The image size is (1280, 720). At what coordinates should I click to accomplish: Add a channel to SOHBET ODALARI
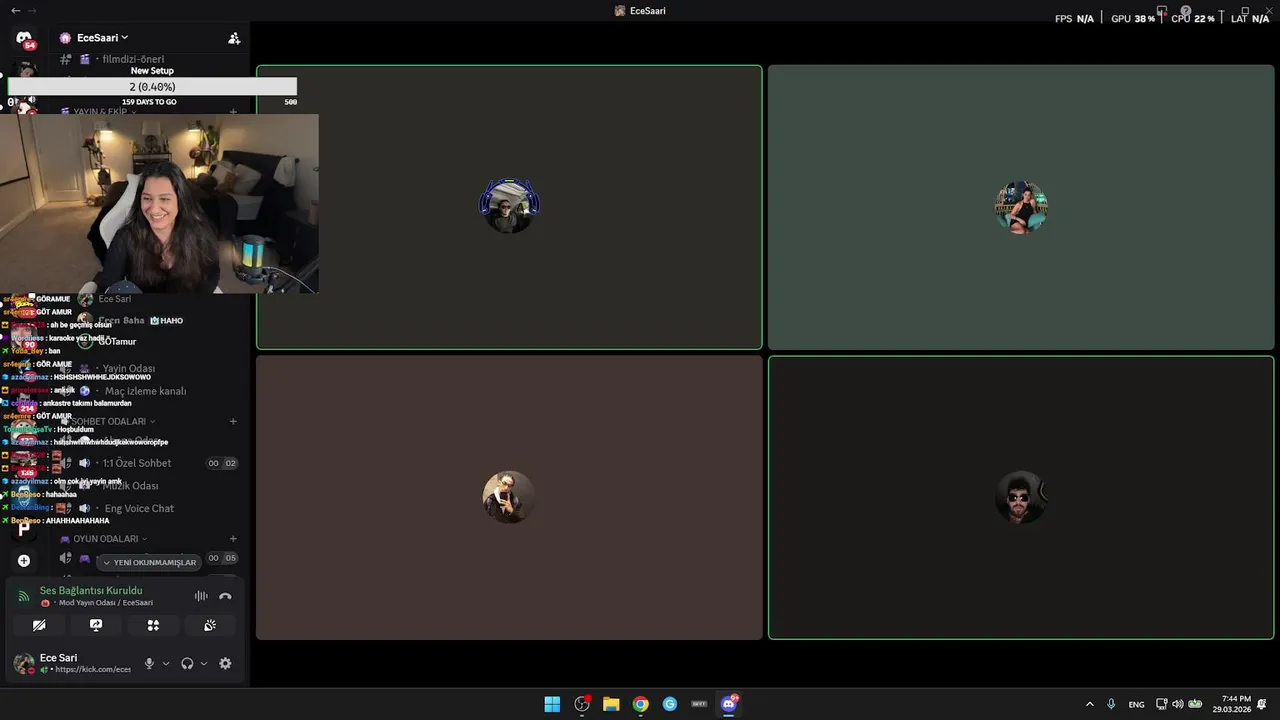coord(233,421)
